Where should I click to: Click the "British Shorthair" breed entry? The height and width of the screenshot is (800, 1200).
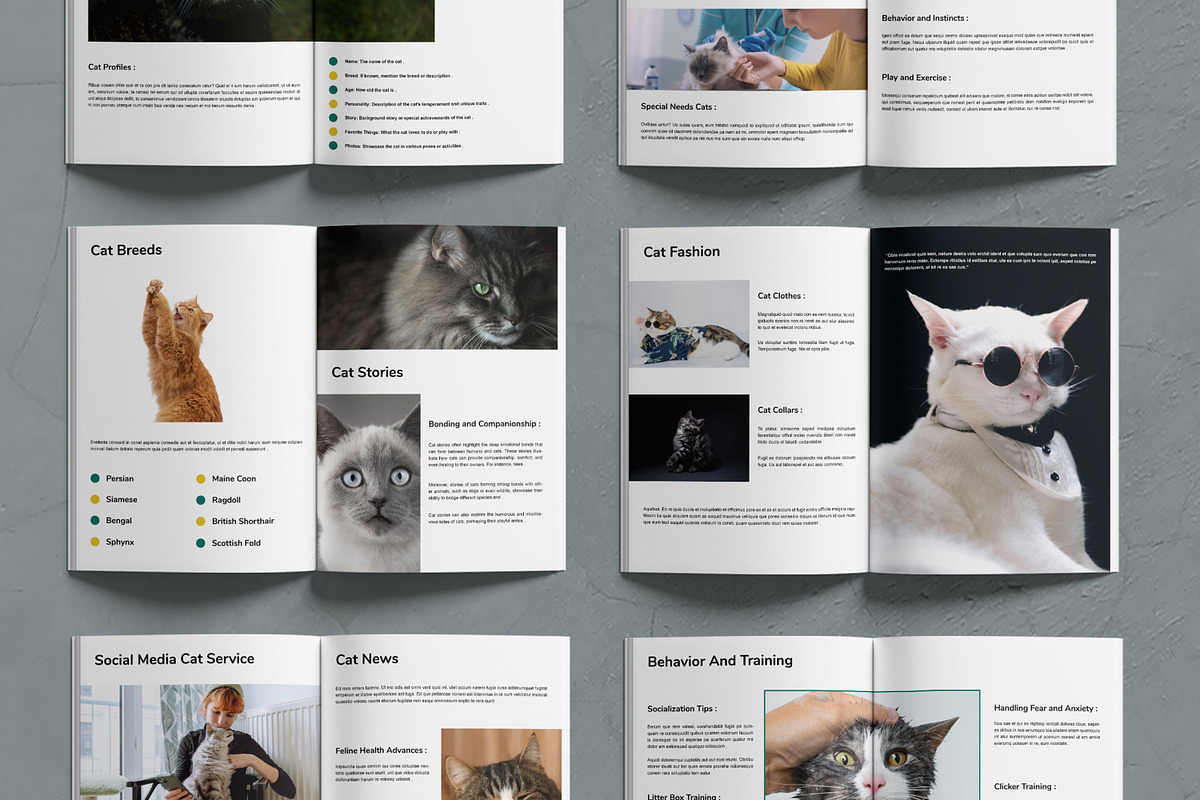(x=234, y=522)
